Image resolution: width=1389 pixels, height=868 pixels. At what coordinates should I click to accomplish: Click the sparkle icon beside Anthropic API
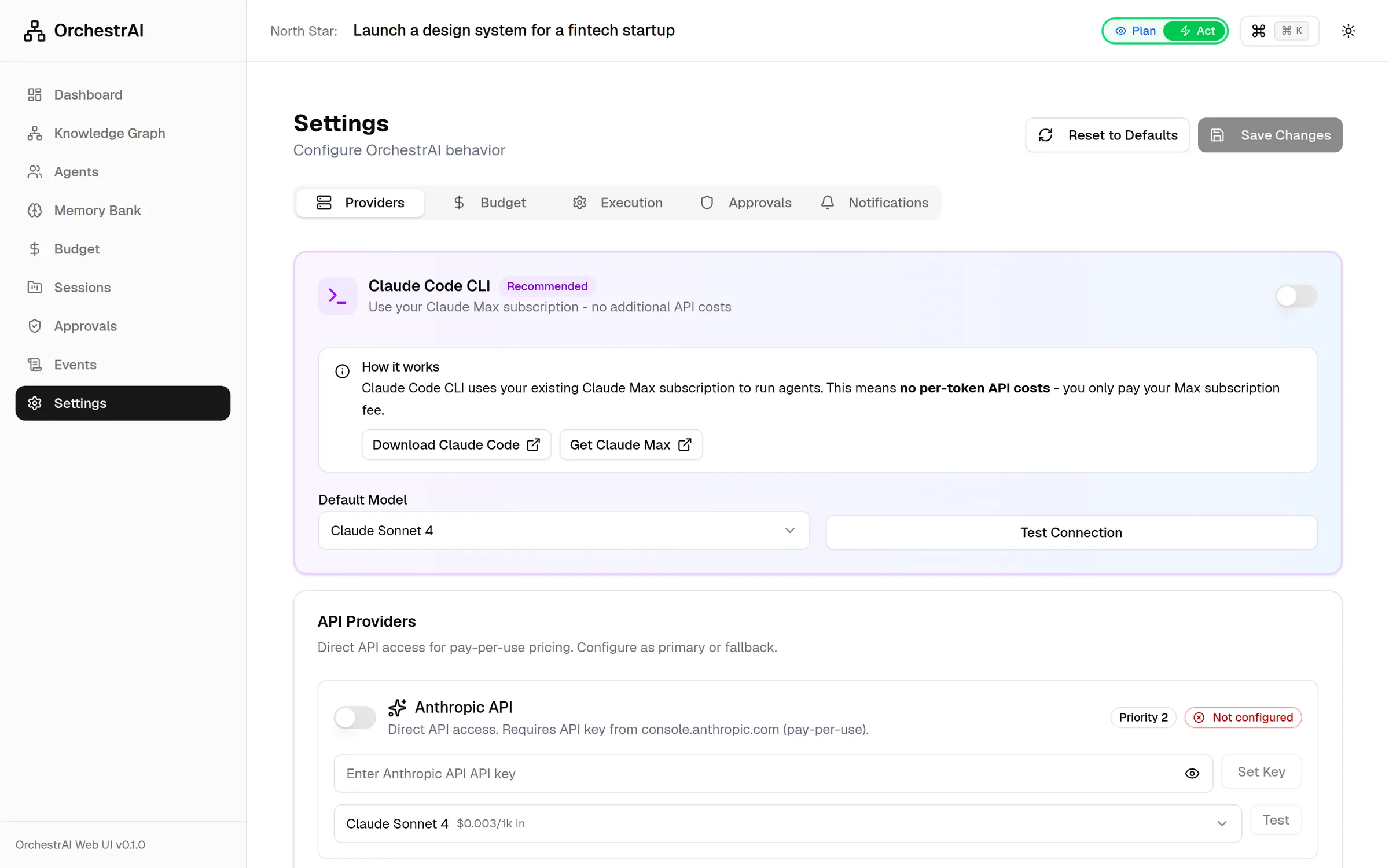coord(397,707)
